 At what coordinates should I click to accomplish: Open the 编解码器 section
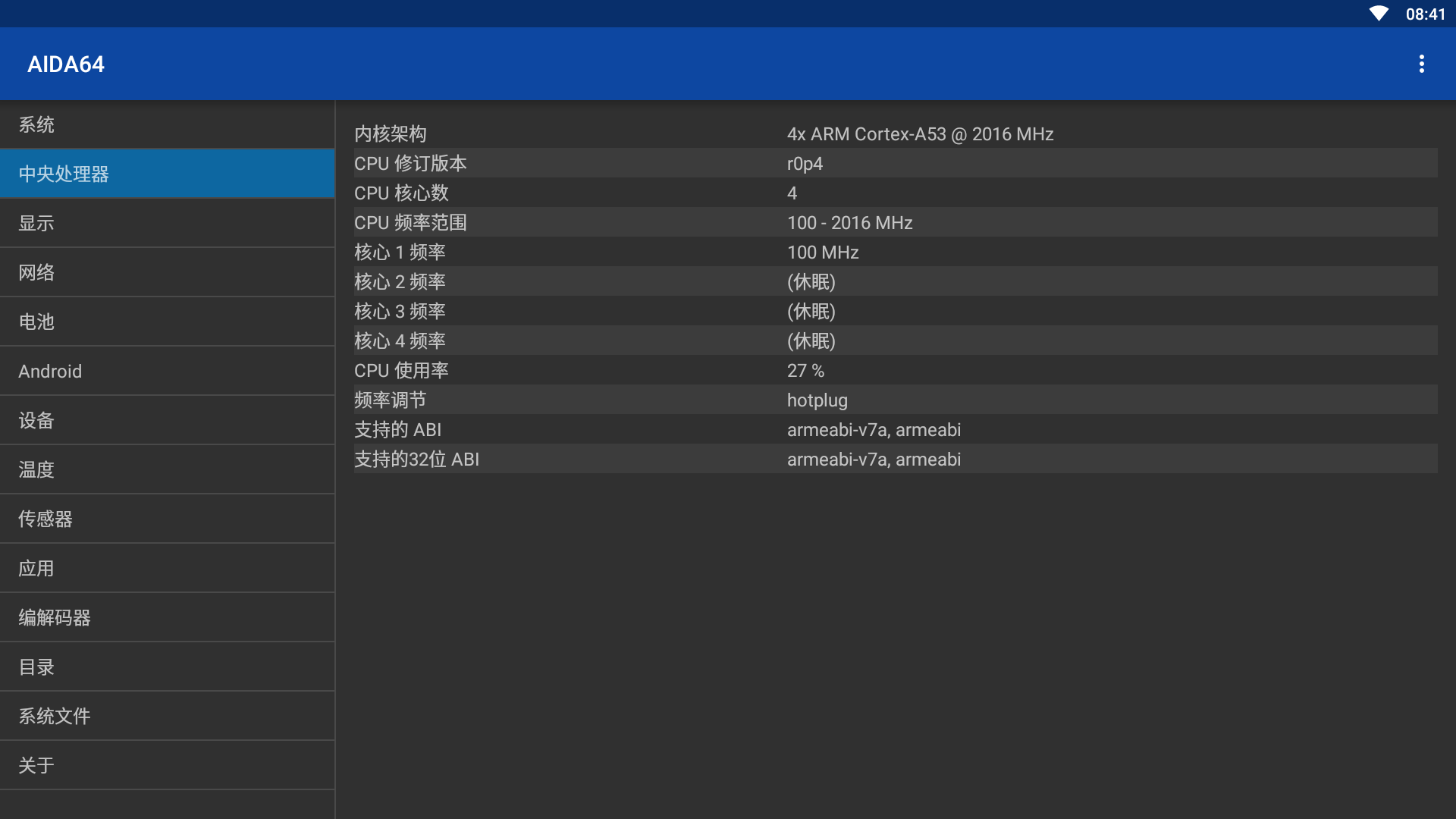(x=167, y=617)
